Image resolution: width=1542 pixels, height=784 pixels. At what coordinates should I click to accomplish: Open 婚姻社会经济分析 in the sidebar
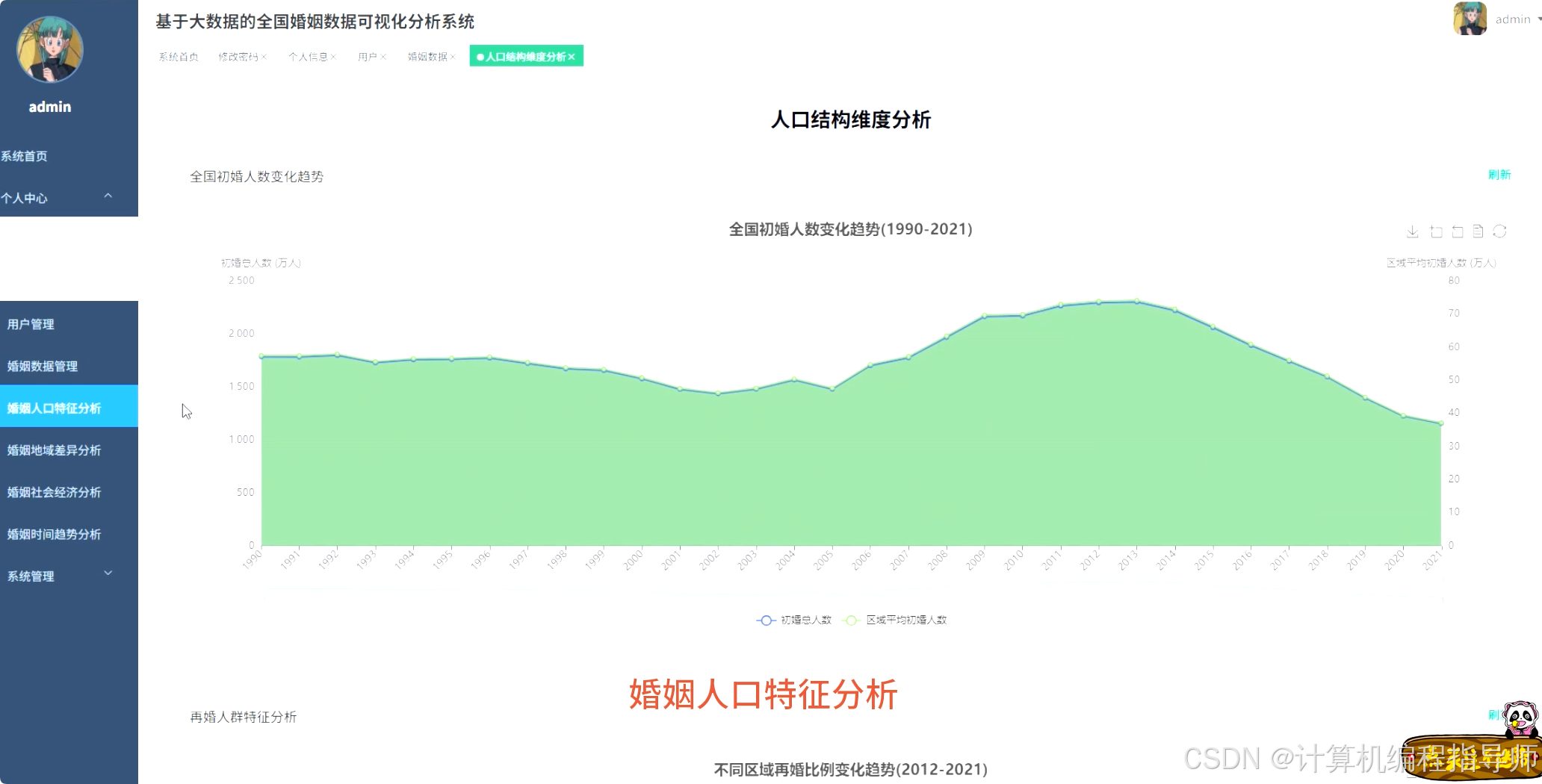pyautogui.click(x=69, y=492)
